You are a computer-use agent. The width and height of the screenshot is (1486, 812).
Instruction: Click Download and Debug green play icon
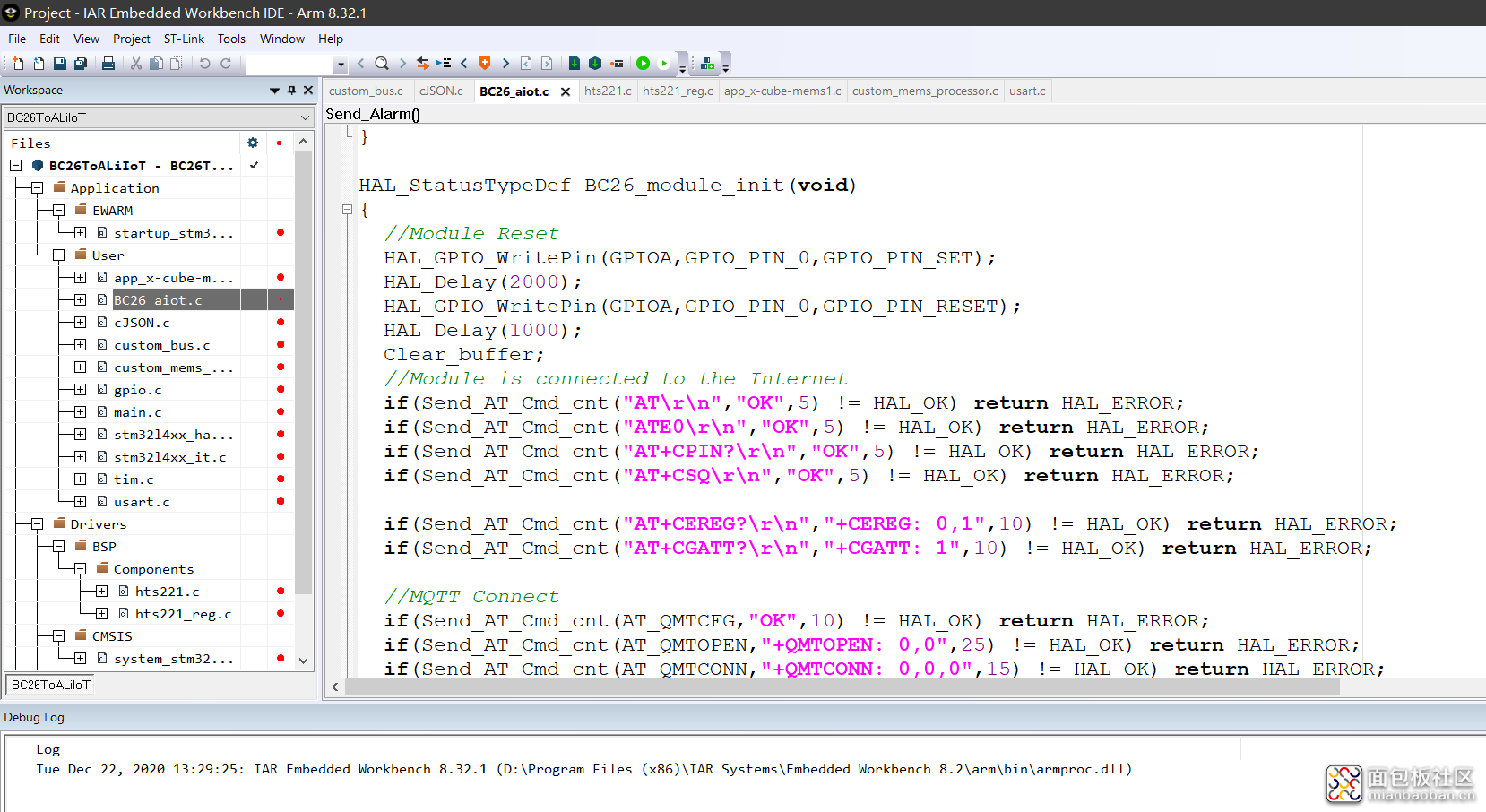click(644, 64)
